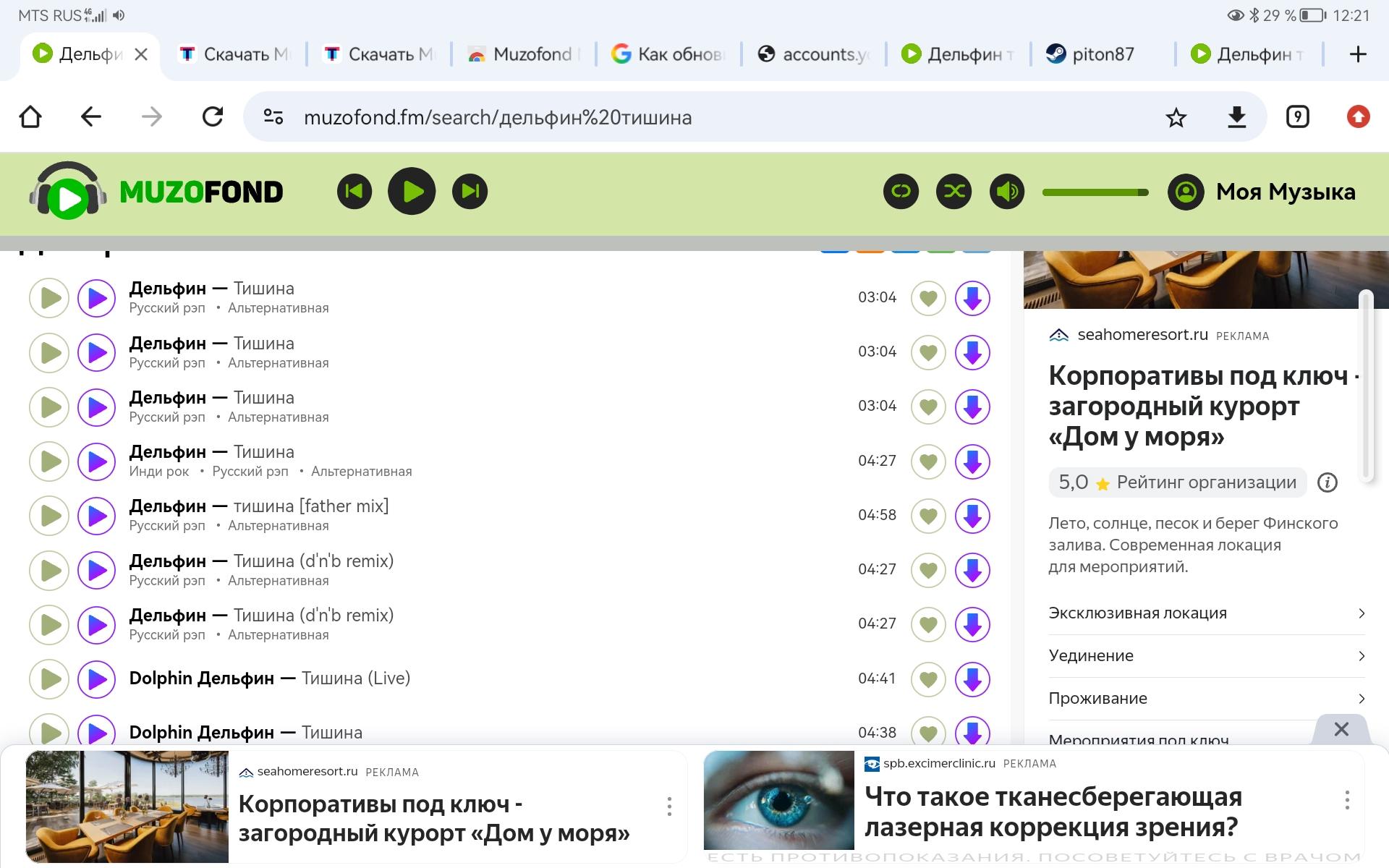The image size is (1389, 868).
Task: Open menu dots on excimerclinic ad
Action: [1347, 800]
